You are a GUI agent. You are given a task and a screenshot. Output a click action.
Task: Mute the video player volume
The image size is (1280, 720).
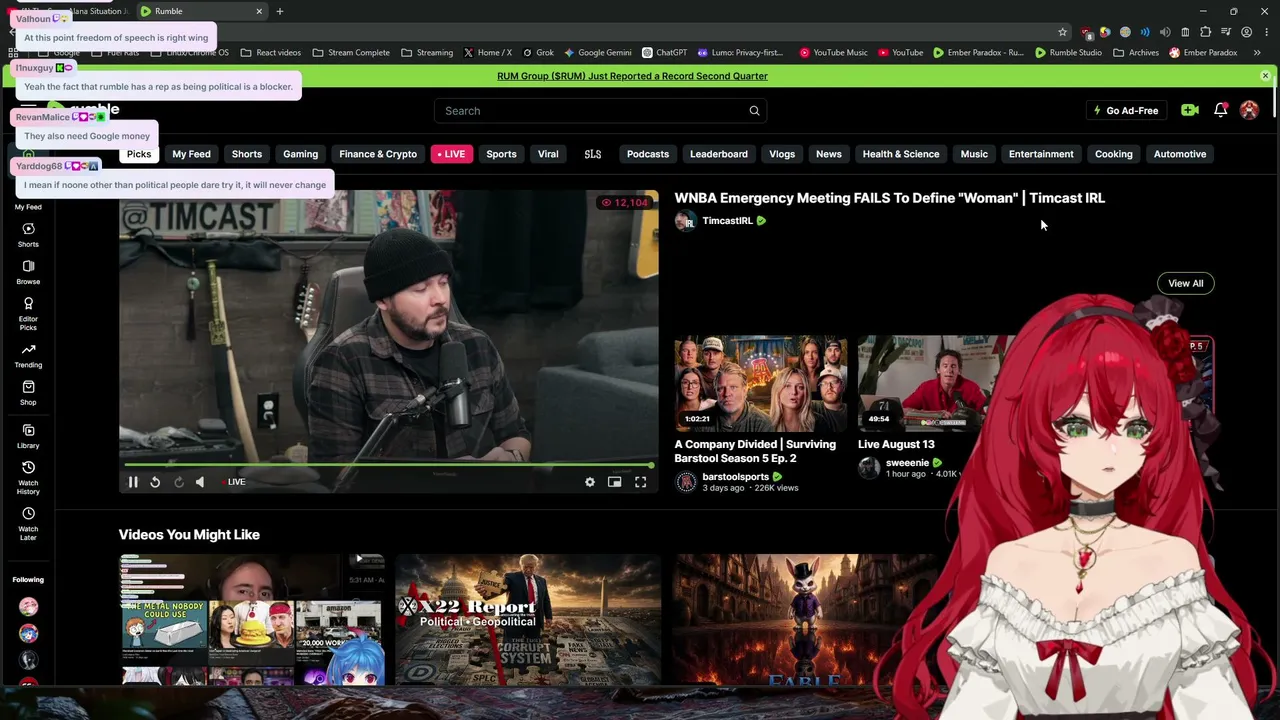click(x=200, y=482)
